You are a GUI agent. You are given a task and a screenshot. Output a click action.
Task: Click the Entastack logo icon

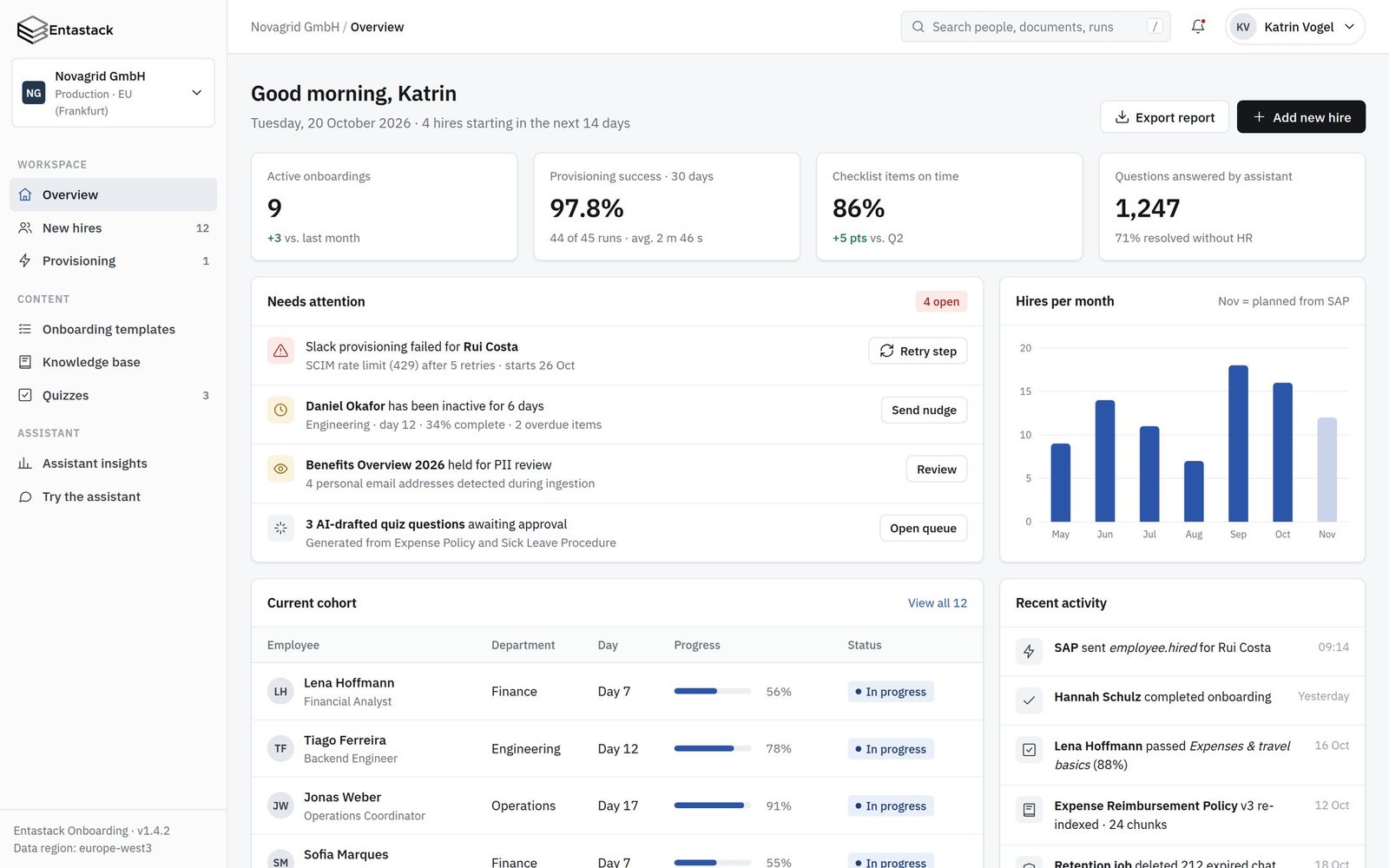32,30
